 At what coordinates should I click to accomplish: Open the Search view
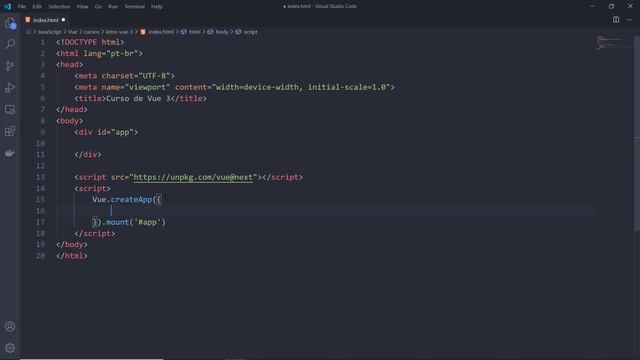(x=10, y=44)
